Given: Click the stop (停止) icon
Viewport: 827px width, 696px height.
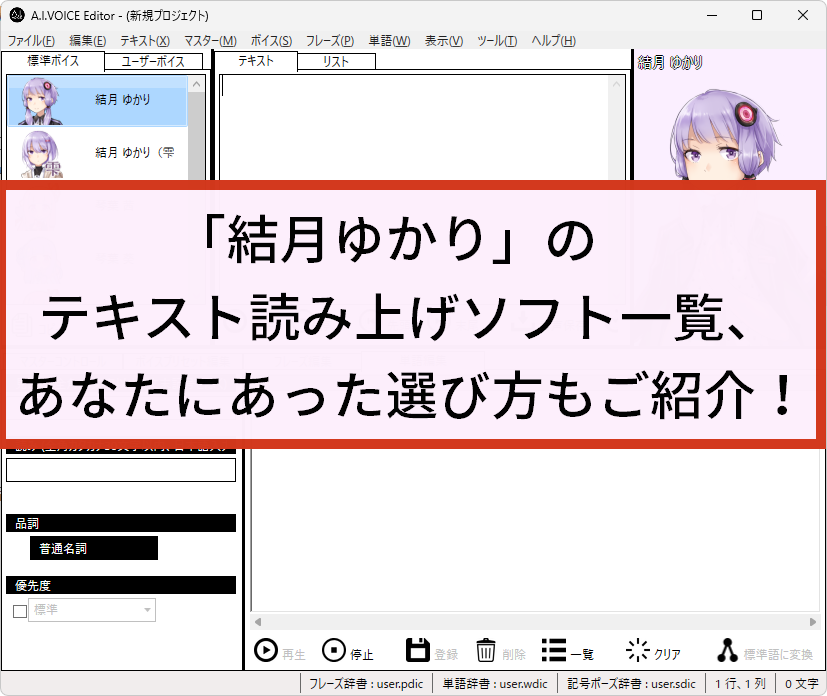Looking at the screenshot, I should (334, 651).
